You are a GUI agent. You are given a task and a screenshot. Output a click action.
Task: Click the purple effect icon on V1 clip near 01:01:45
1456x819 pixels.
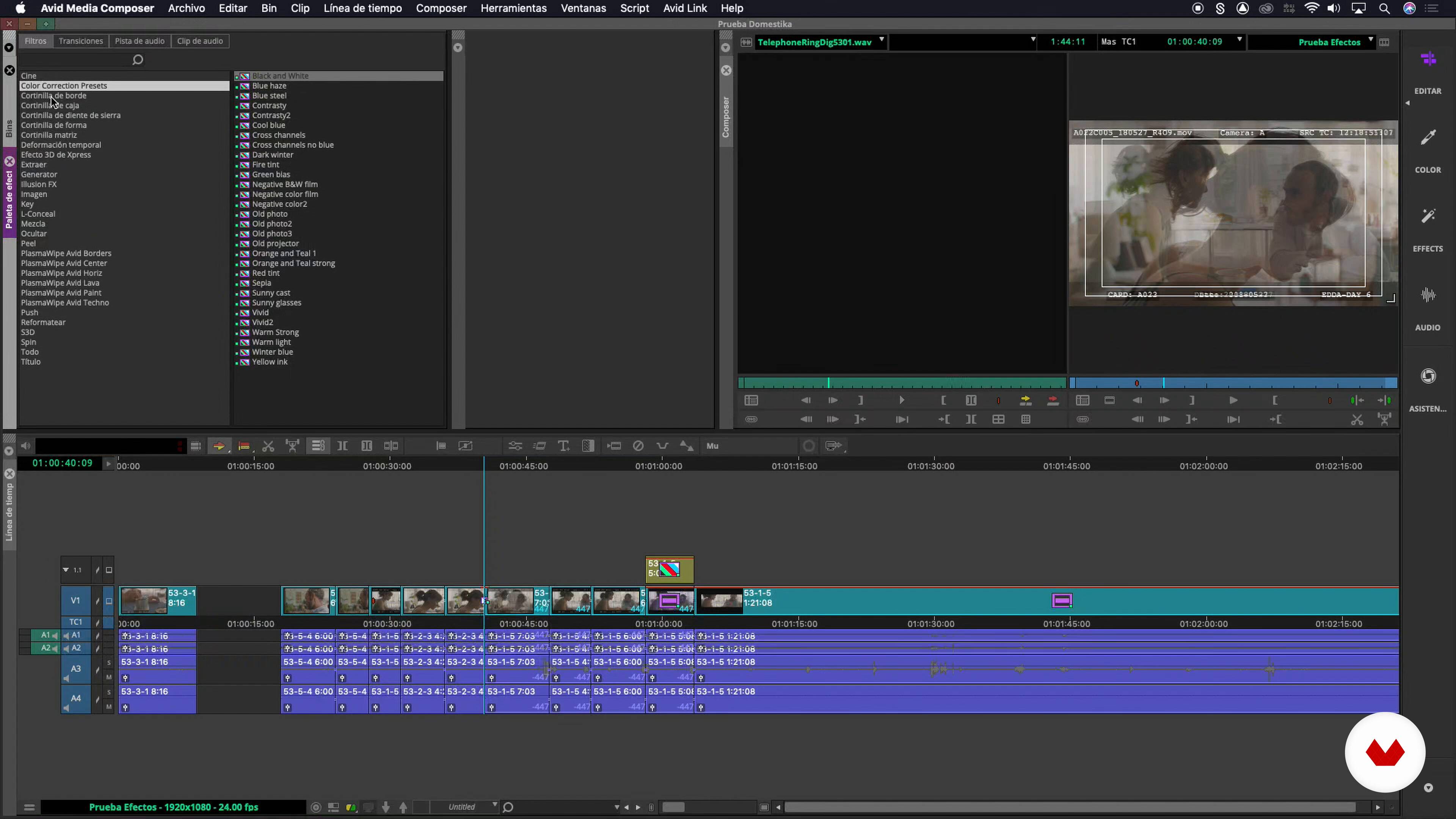[1062, 600]
